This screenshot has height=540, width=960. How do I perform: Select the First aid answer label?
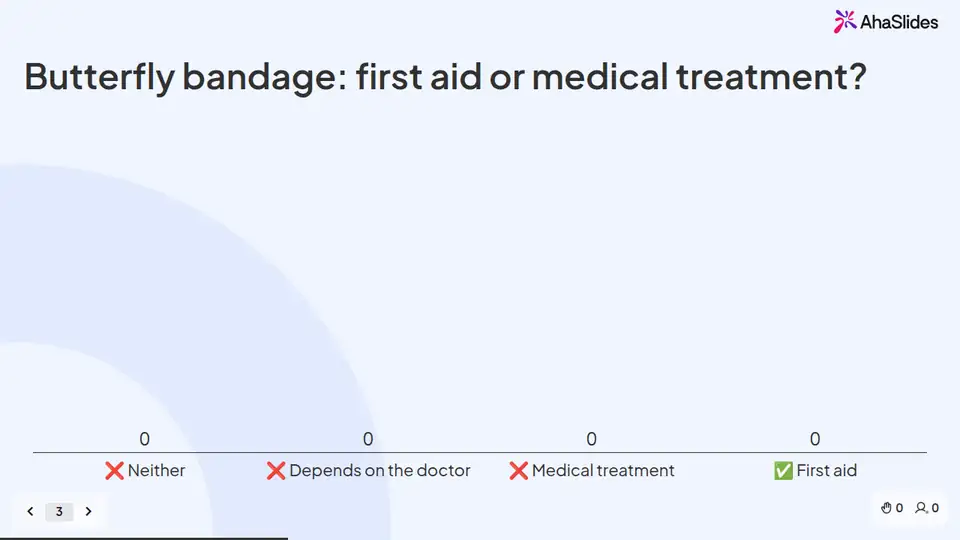tap(827, 470)
